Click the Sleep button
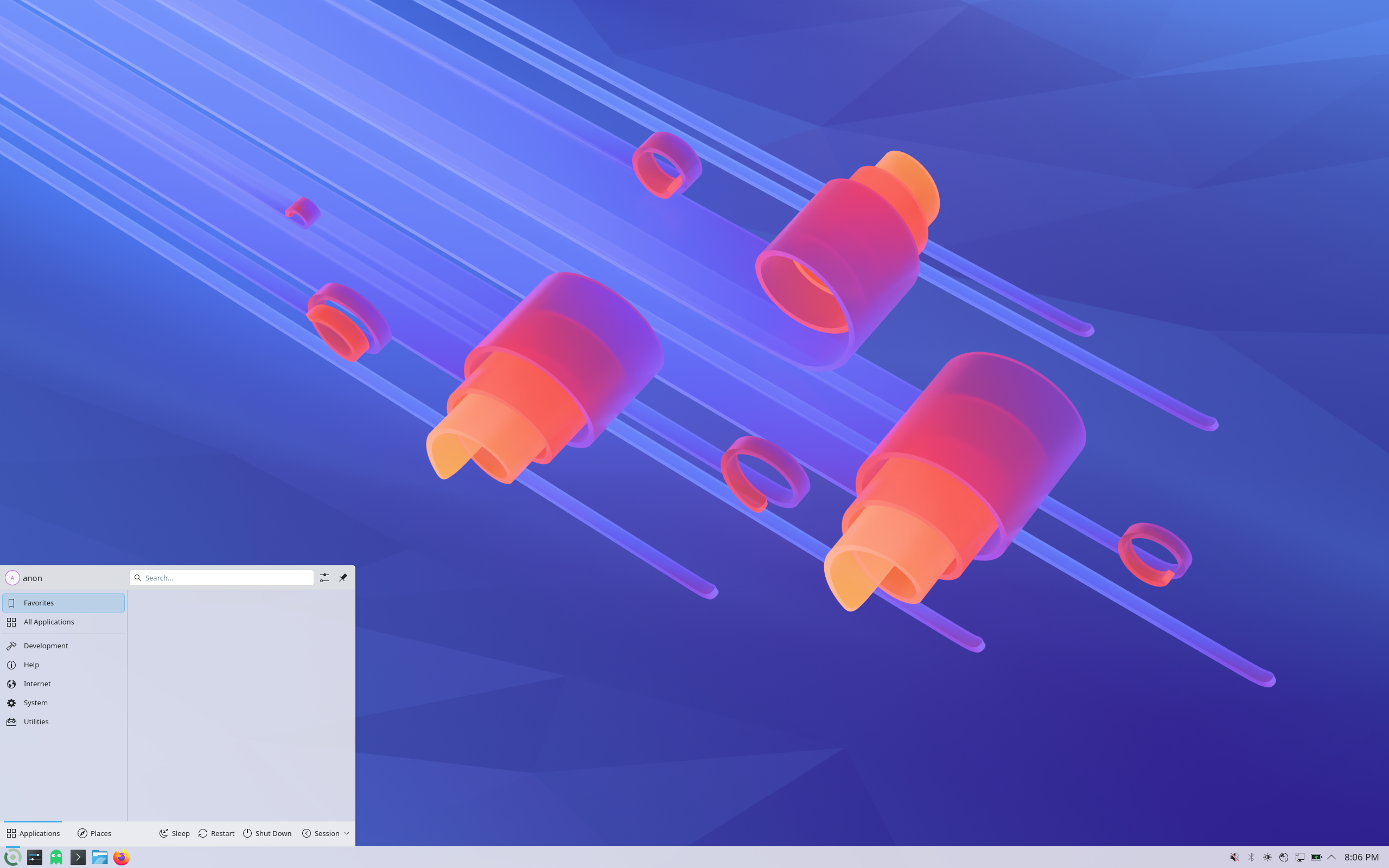This screenshot has width=1389, height=868. [x=175, y=833]
